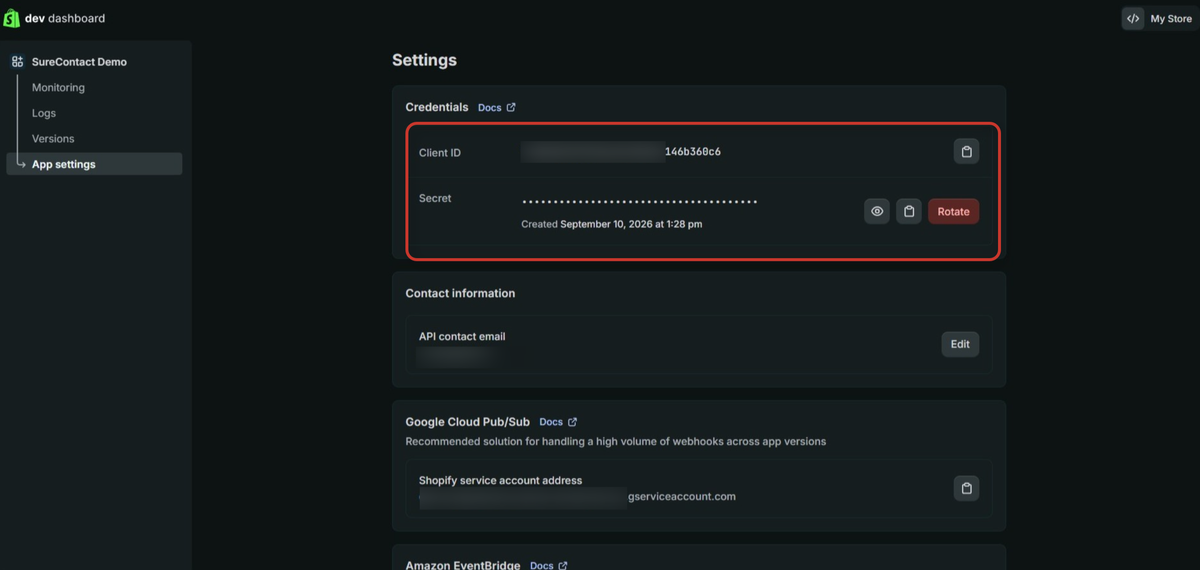
Task: Click the Contact information heading
Action: [x=460, y=293]
